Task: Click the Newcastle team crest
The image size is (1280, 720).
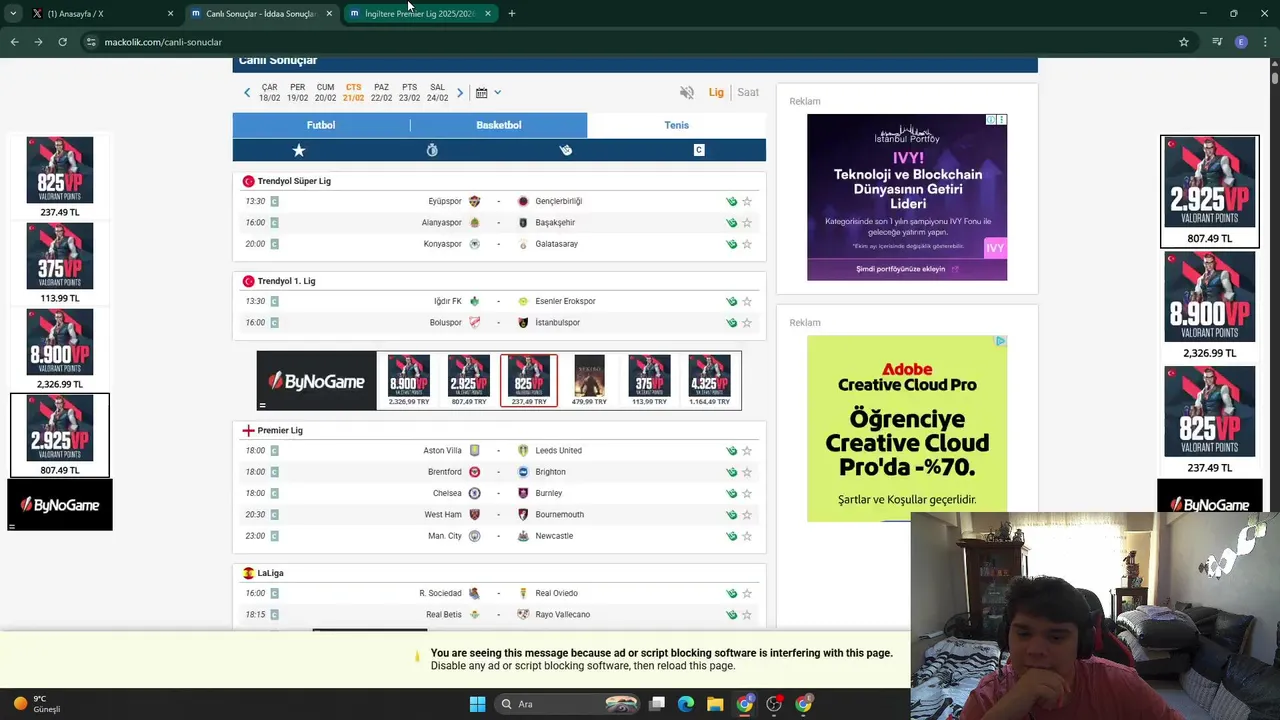Action: tap(523, 536)
